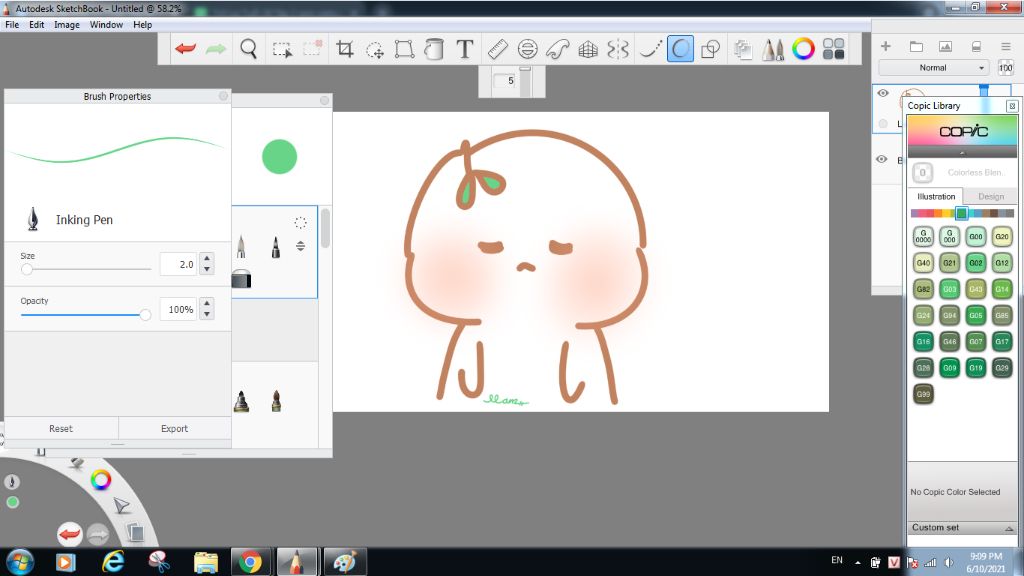Screen dimensions: 1024x576
Task: Select the rectangular Selection tool
Action: tap(282, 50)
